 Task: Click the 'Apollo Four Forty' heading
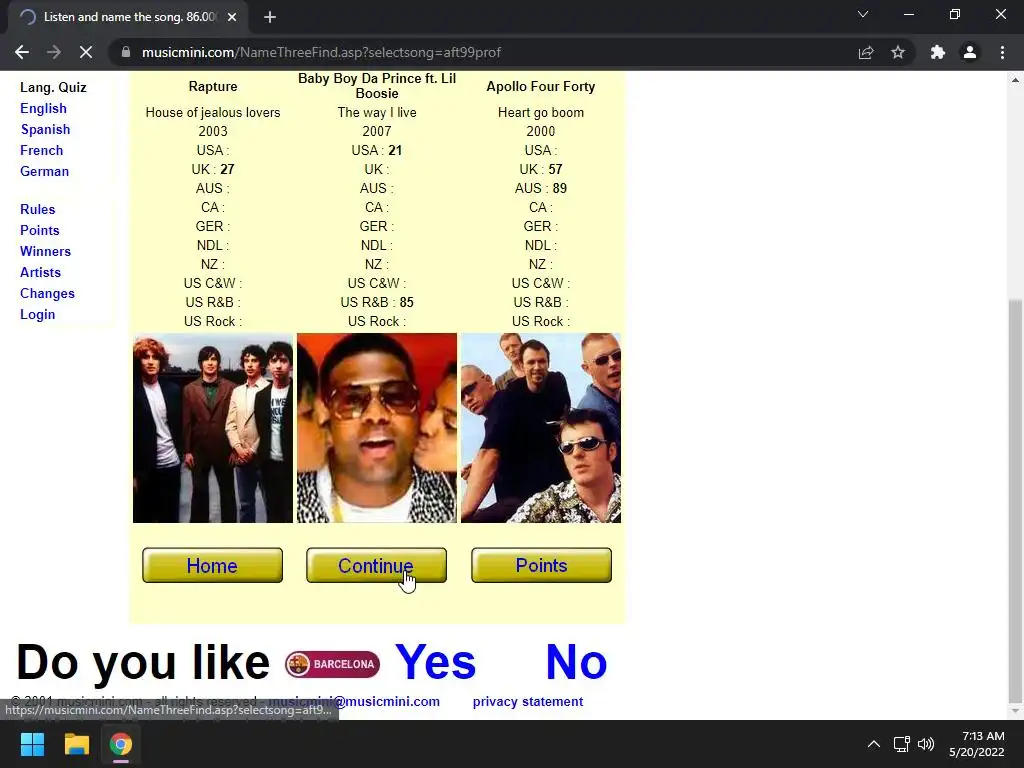[541, 87]
